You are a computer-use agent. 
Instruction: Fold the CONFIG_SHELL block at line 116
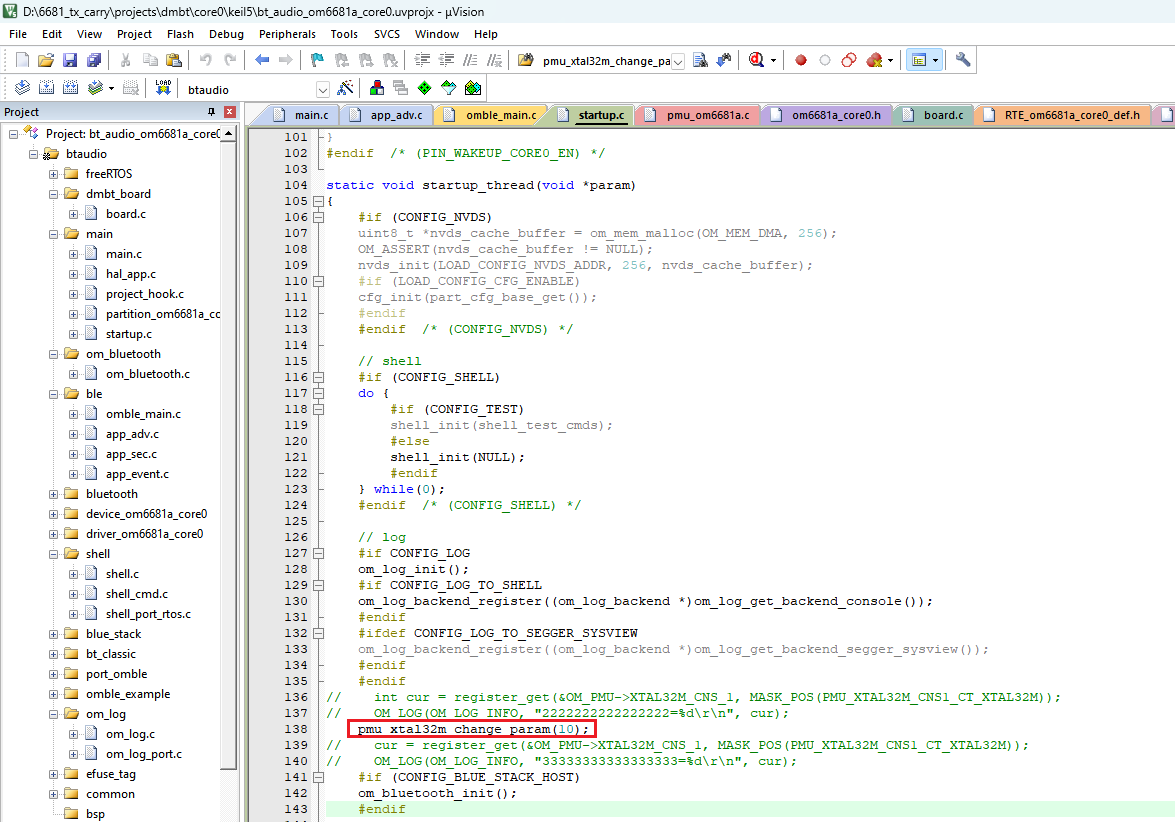tap(318, 378)
